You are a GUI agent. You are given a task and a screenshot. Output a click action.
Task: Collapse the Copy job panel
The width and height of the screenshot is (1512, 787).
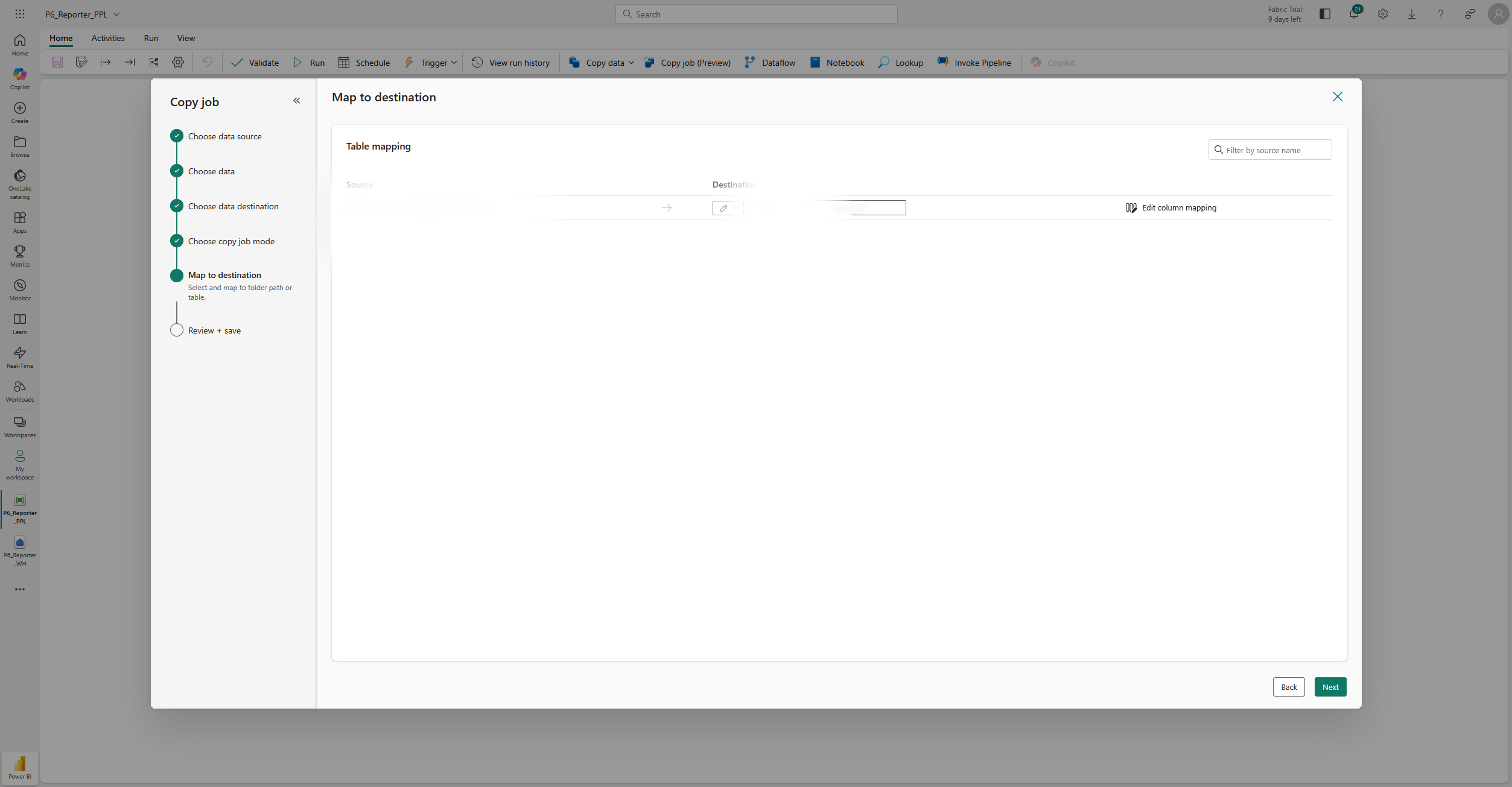[296, 101]
